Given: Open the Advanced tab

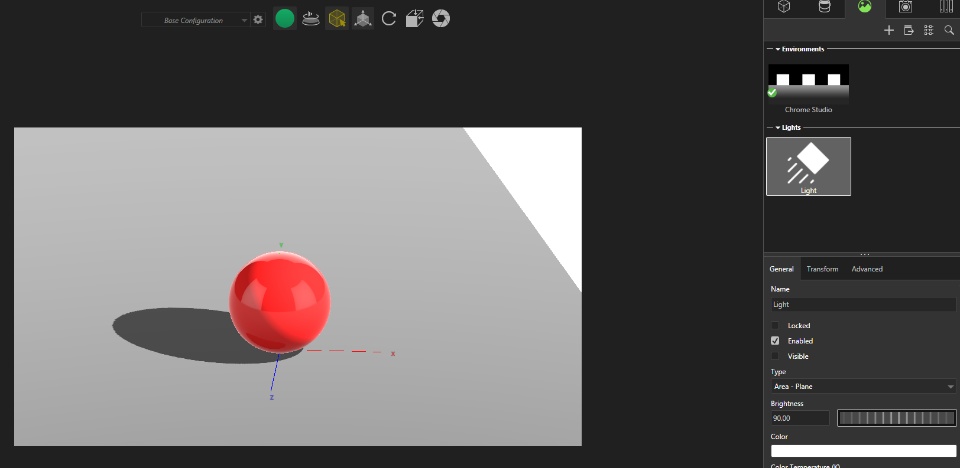Looking at the screenshot, I should coord(867,269).
